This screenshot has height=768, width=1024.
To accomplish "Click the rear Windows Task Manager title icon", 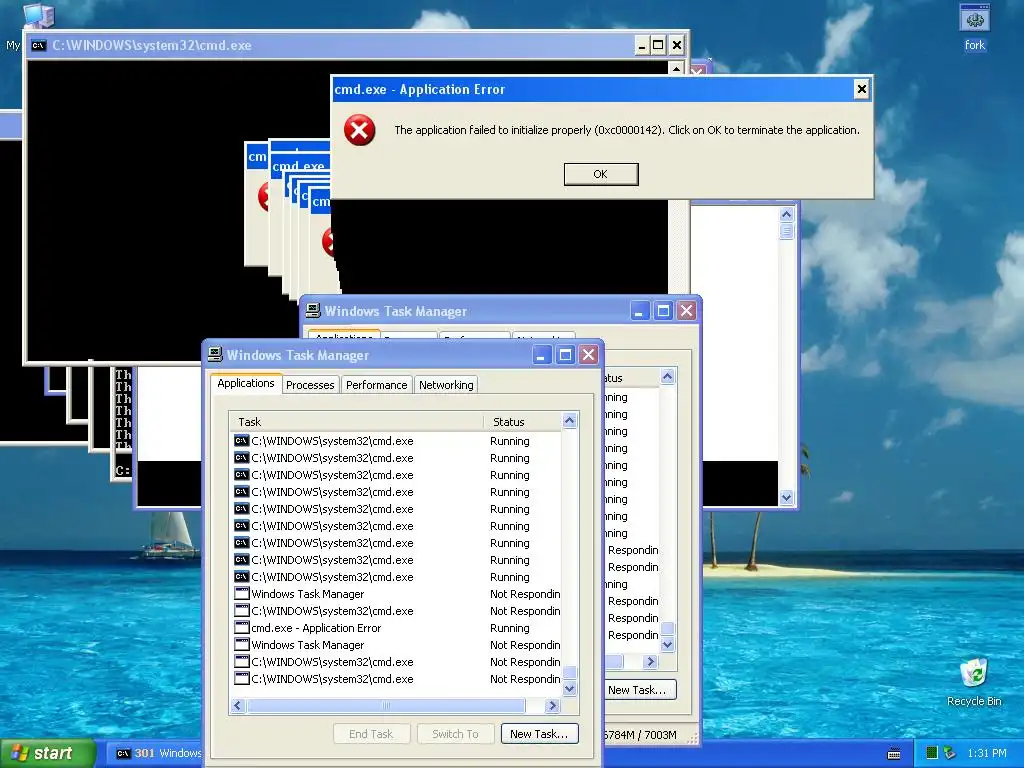I will tap(313, 310).
